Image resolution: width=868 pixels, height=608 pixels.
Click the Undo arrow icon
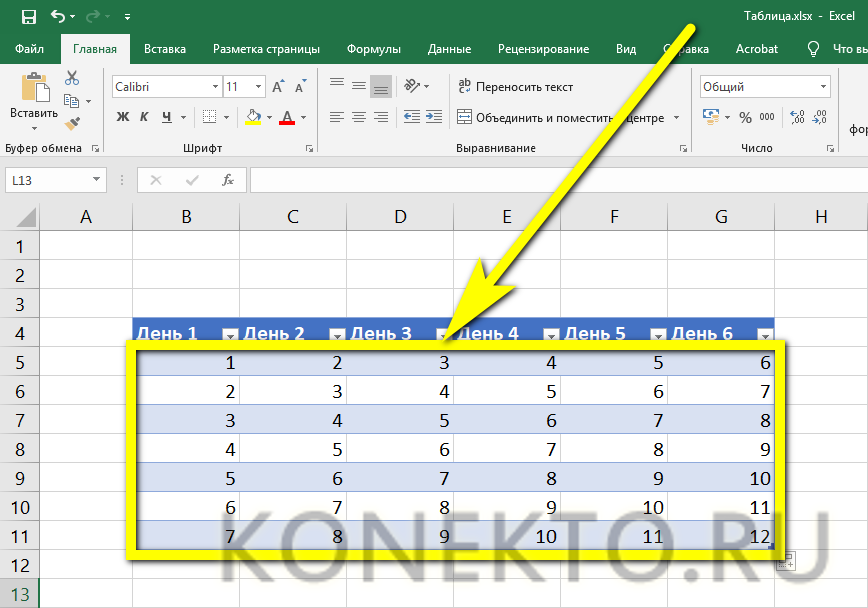click(58, 17)
